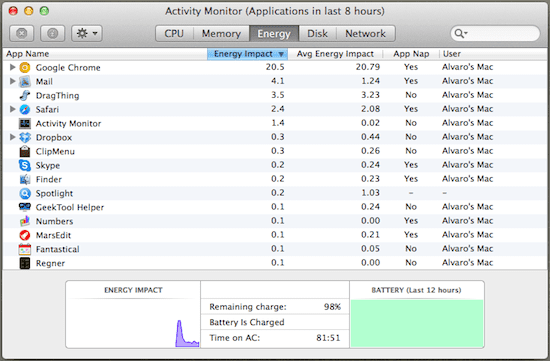Click the Quit Process toolbar button
Viewport: 550px width, 361px height.
[x=22, y=34]
